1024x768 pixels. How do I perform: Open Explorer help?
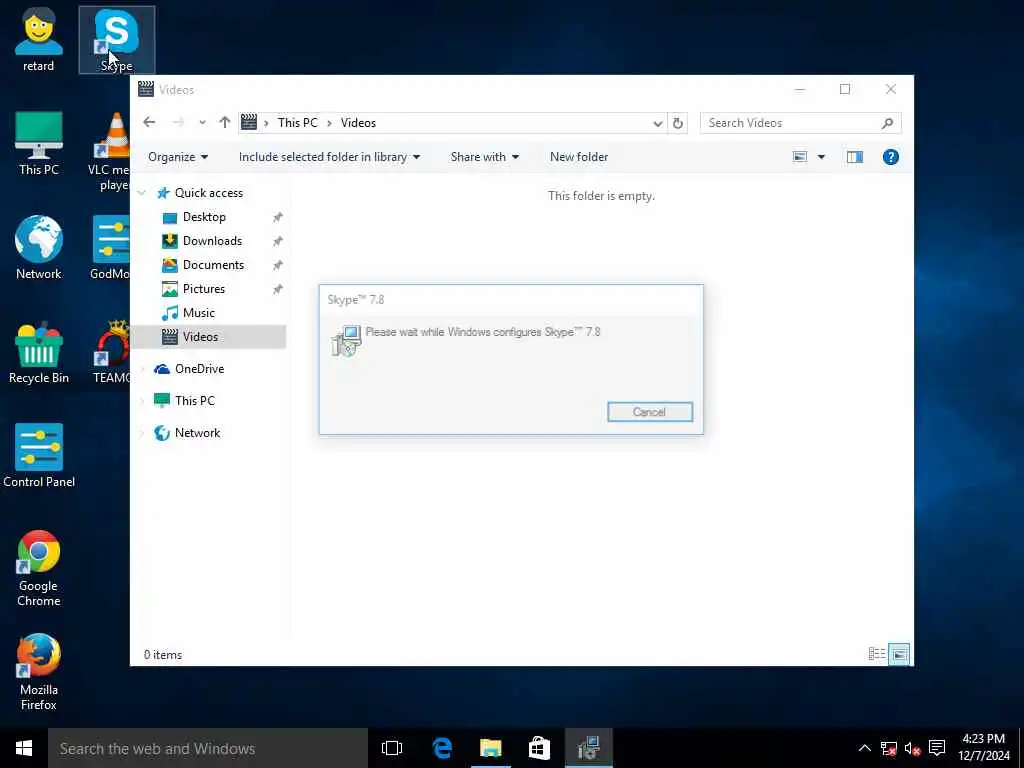tap(890, 157)
